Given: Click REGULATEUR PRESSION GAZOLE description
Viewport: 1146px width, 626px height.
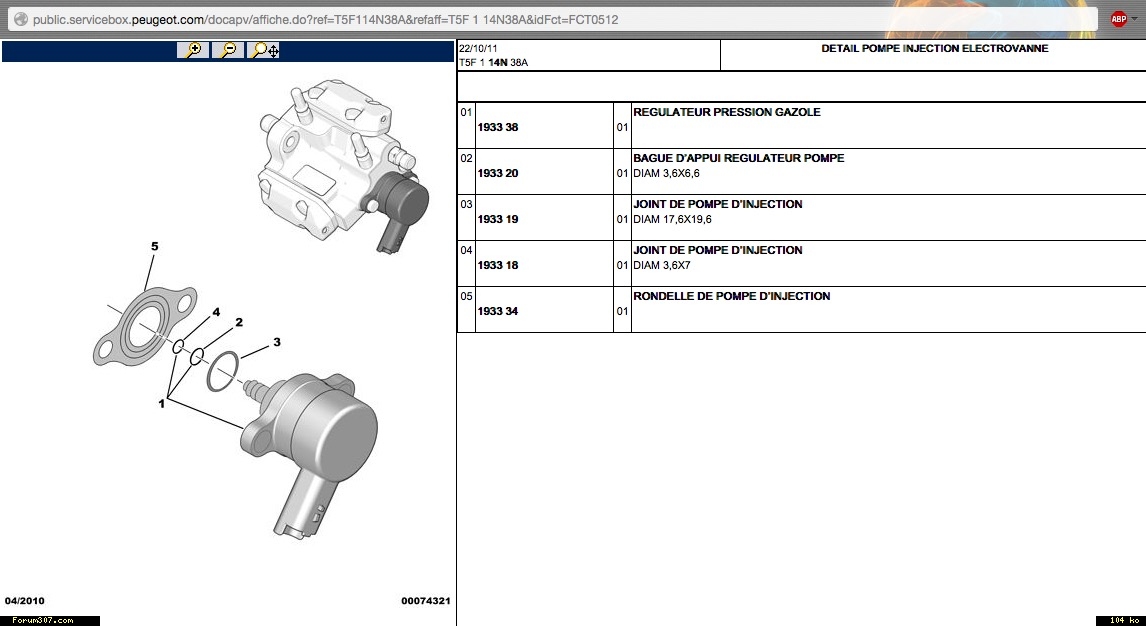Looking at the screenshot, I should click(726, 112).
